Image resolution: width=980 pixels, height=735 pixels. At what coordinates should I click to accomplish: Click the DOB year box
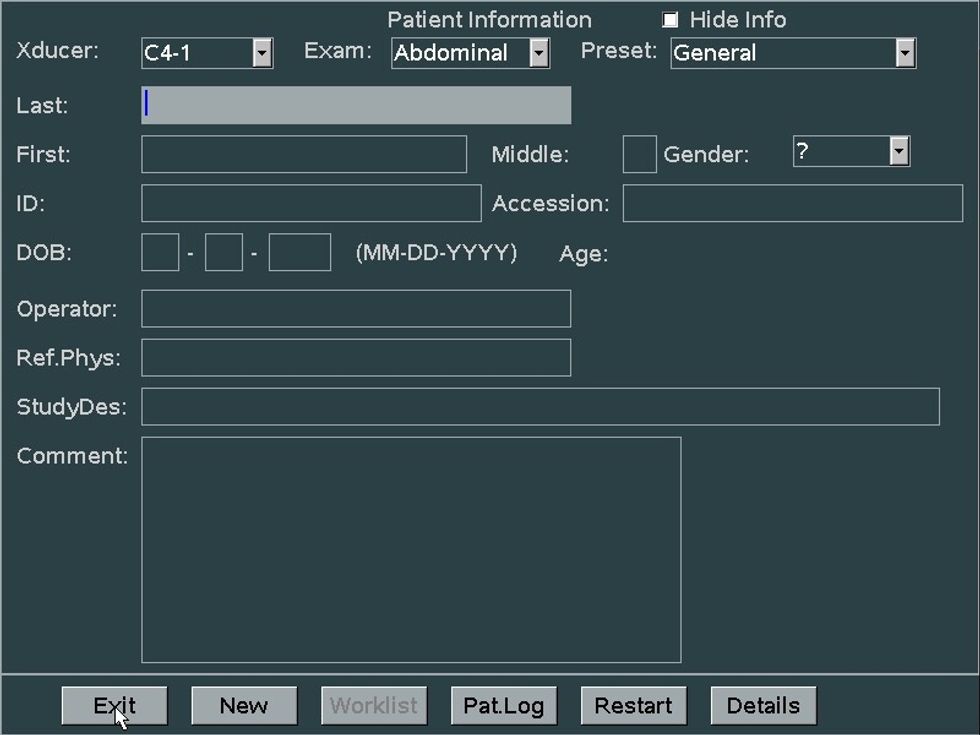point(300,253)
